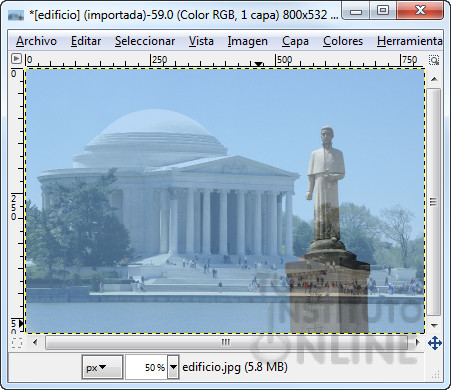451x390 pixels.
Task: Click the horizontal scrollbar right arrow
Action: click(x=417, y=342)
